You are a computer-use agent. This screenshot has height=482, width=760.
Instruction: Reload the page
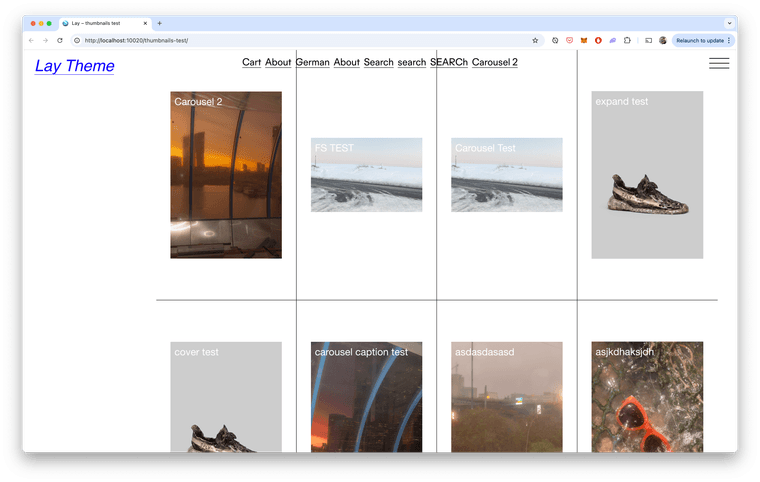pyautogui.click(x=60, y=40)
